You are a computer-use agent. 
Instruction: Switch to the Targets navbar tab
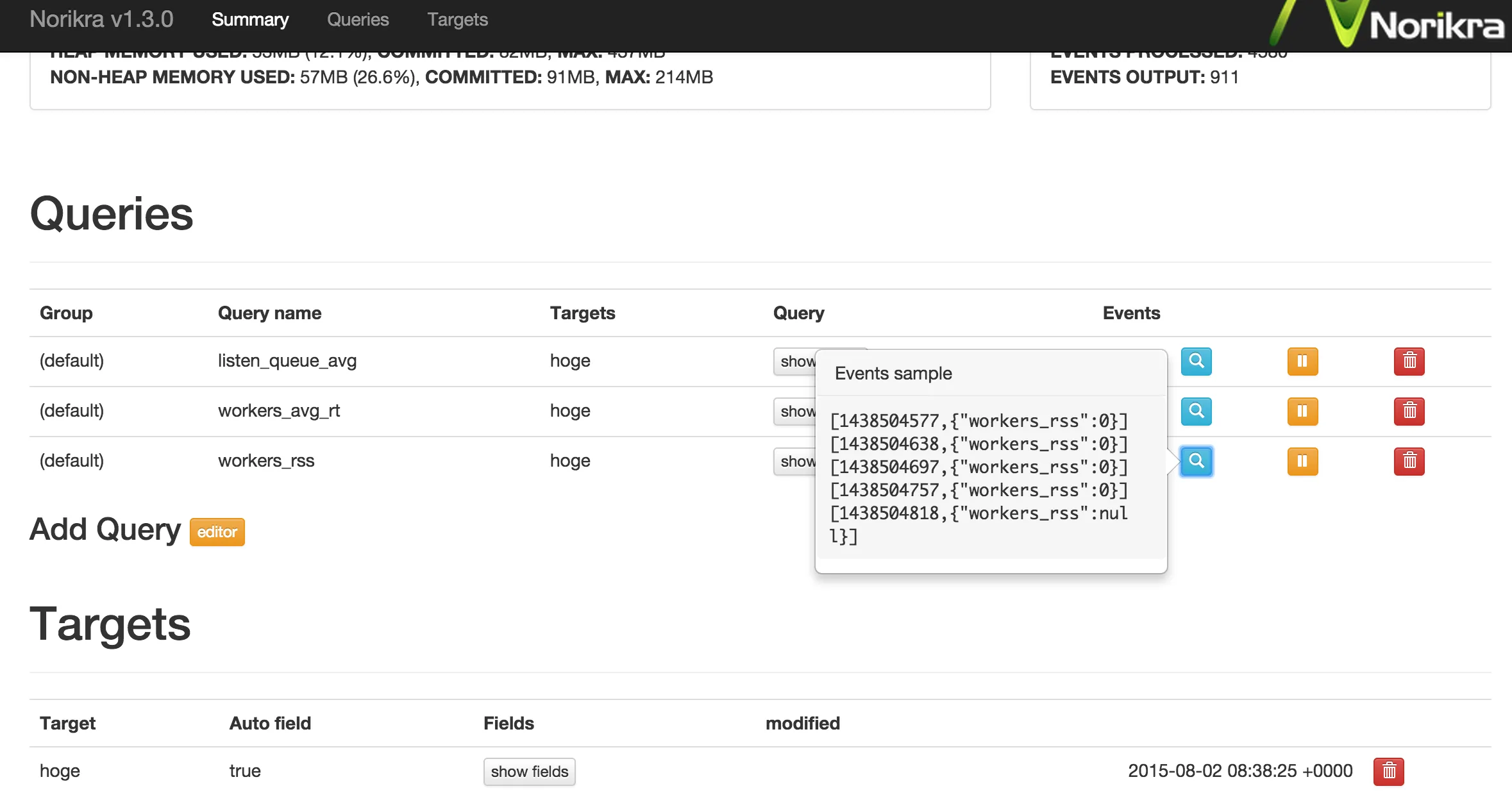click(x=457, y=20)
